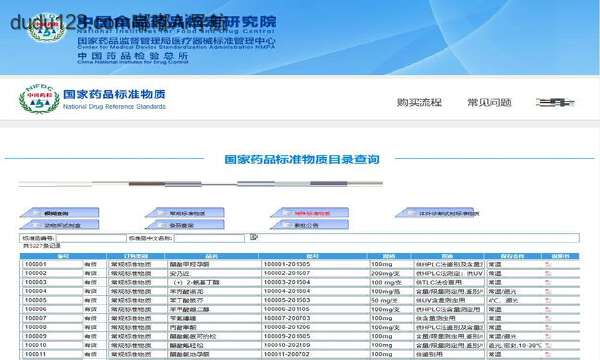Screen dimensions: 600x360
Task: Click the 标准品编号 input field
Action: [x=91, y=238]
